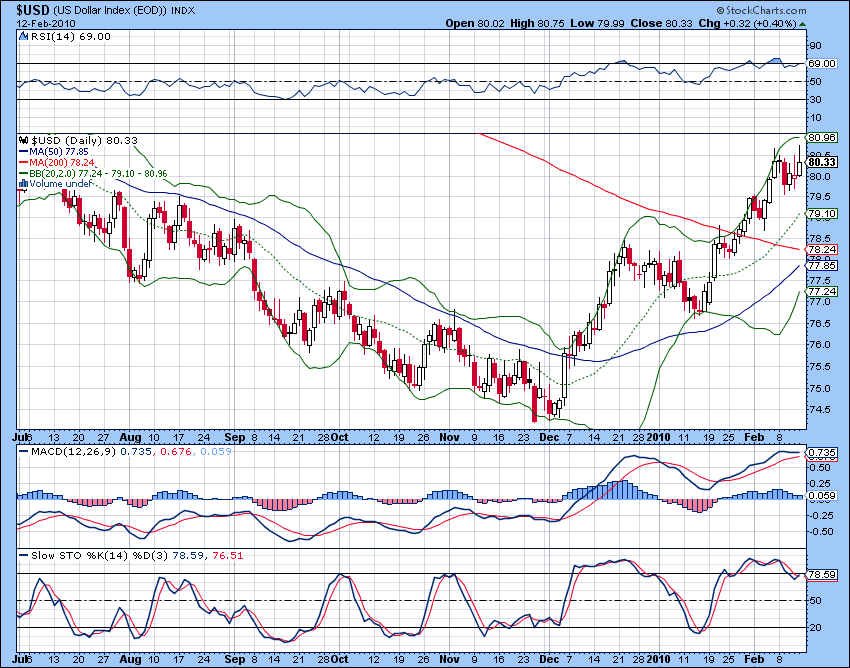Click the candlestick icon beside $USD (Daily)
This screenshot has width=850, height=668.
click(23, 140)
